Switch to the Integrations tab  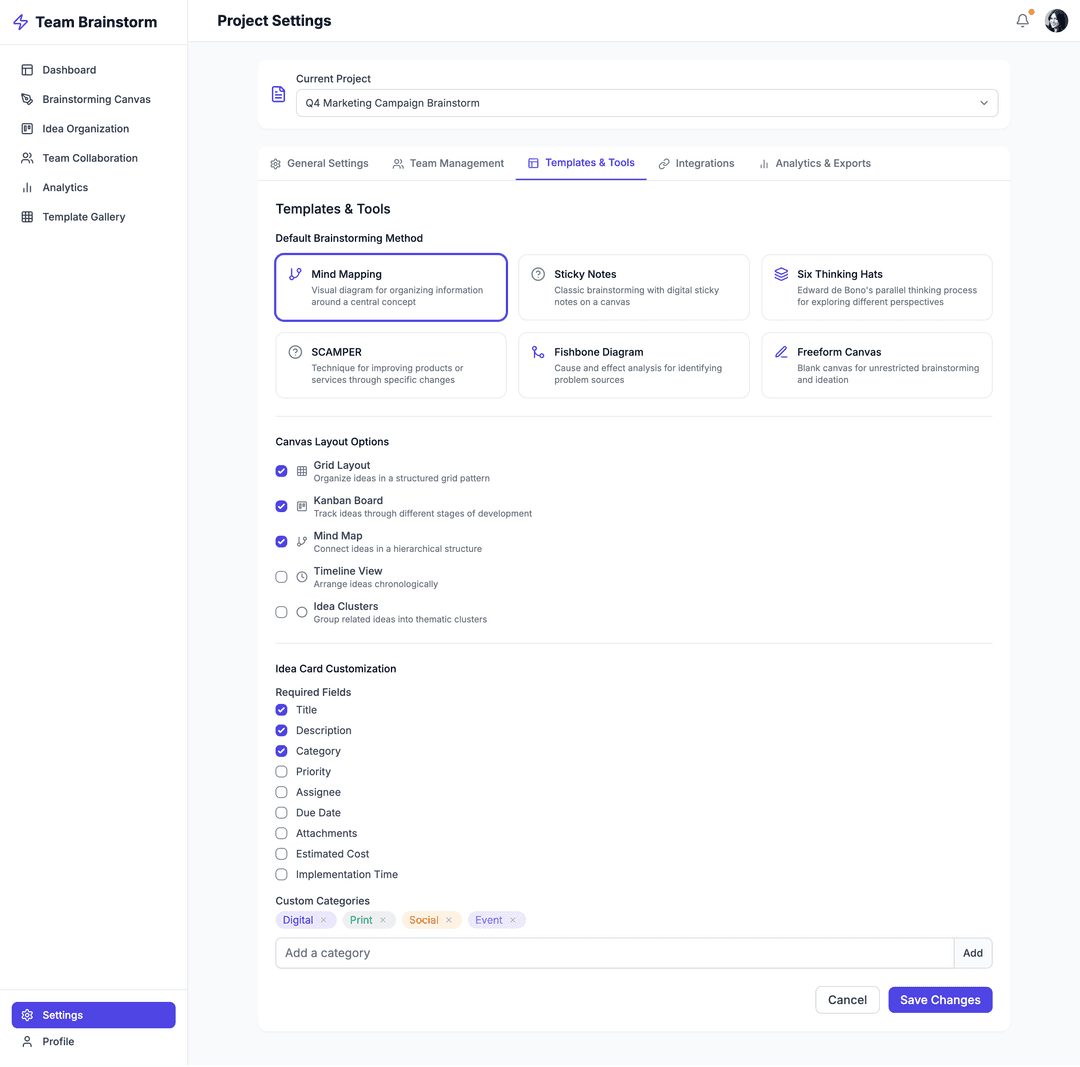click(696, 164)
